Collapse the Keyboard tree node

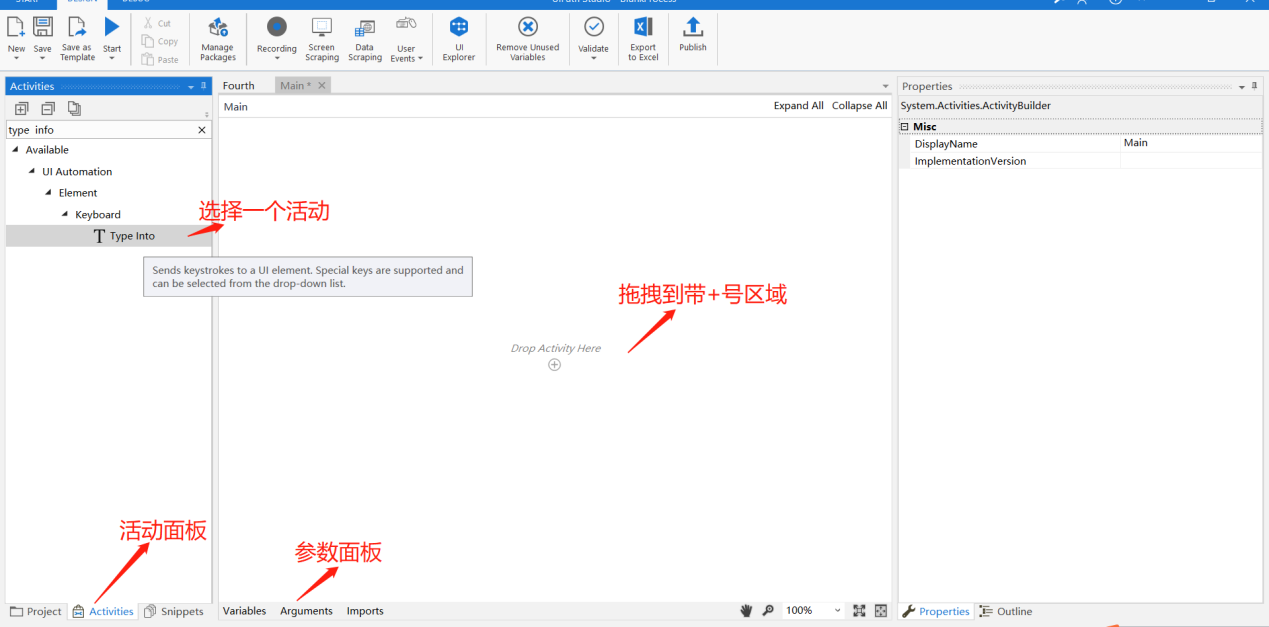point(64,214)
